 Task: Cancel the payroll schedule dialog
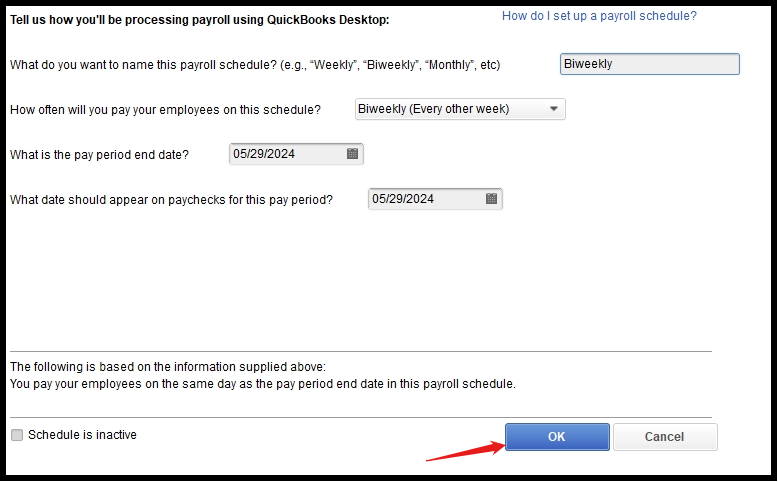tap(665, 437)
